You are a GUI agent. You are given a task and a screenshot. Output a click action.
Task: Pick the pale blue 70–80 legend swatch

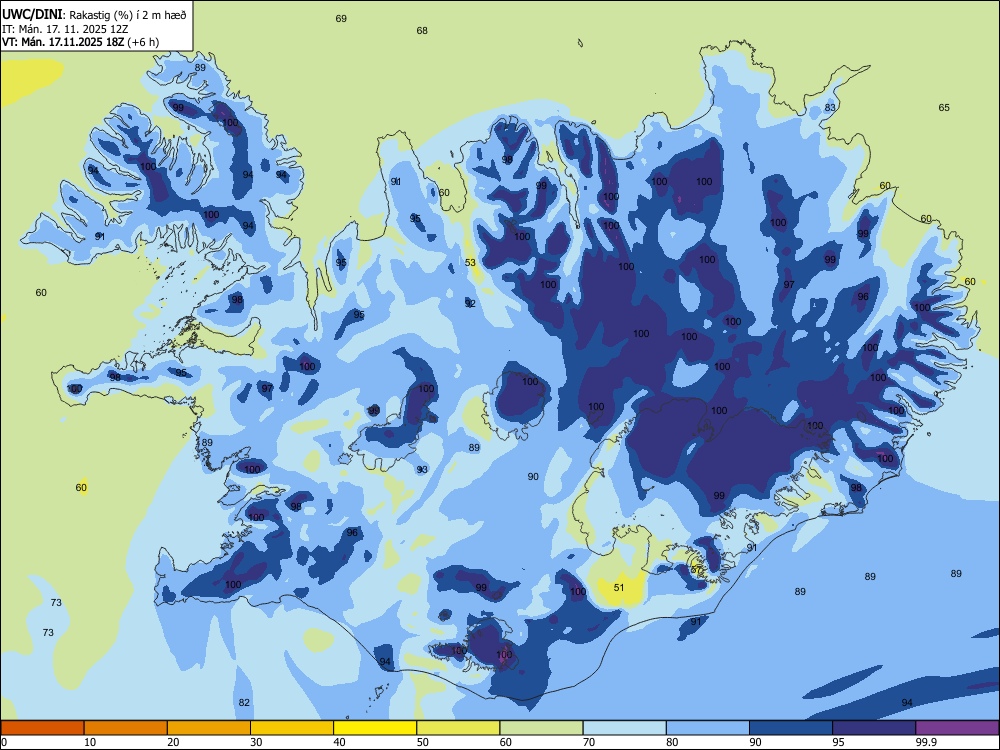[624, 728]
